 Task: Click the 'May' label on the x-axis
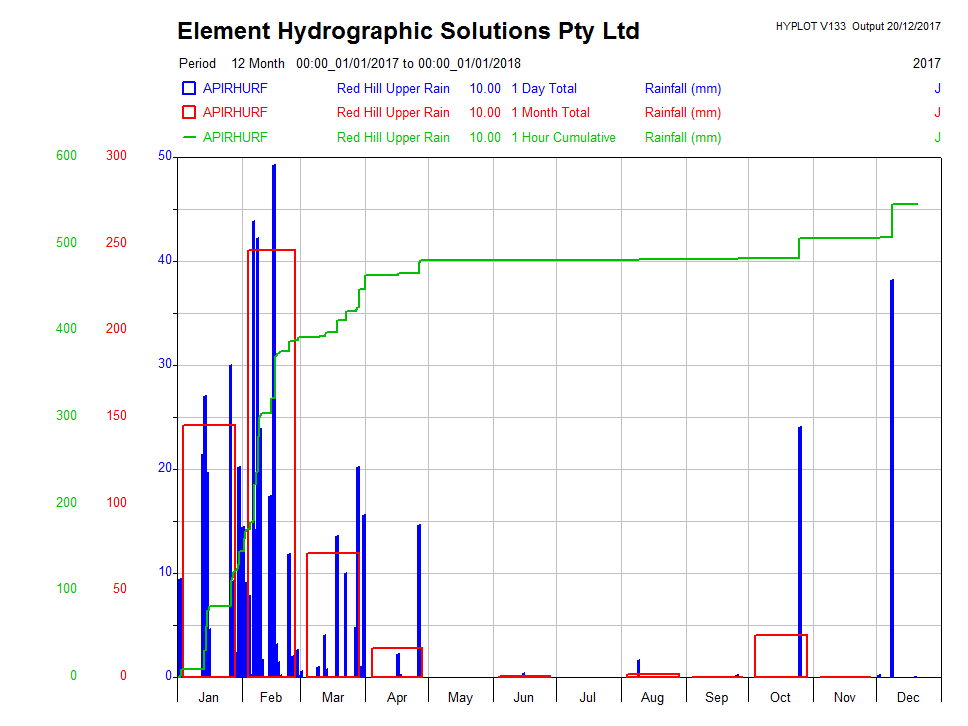pyautogui.click(x=460, y=697)
